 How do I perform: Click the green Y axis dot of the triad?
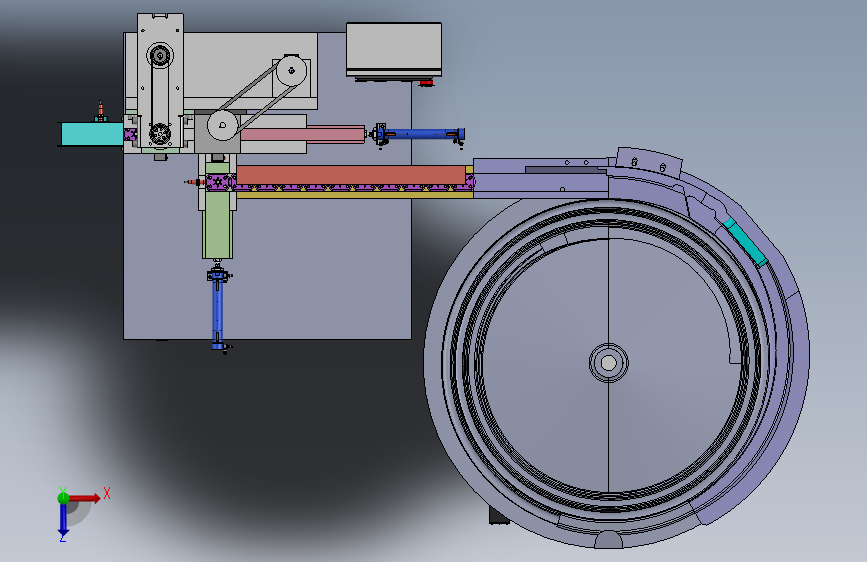pos(63,498)
